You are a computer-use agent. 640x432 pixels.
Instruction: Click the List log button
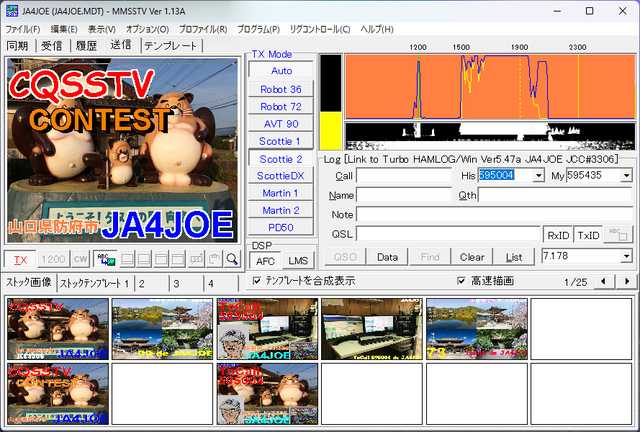[x=514, y=257]
